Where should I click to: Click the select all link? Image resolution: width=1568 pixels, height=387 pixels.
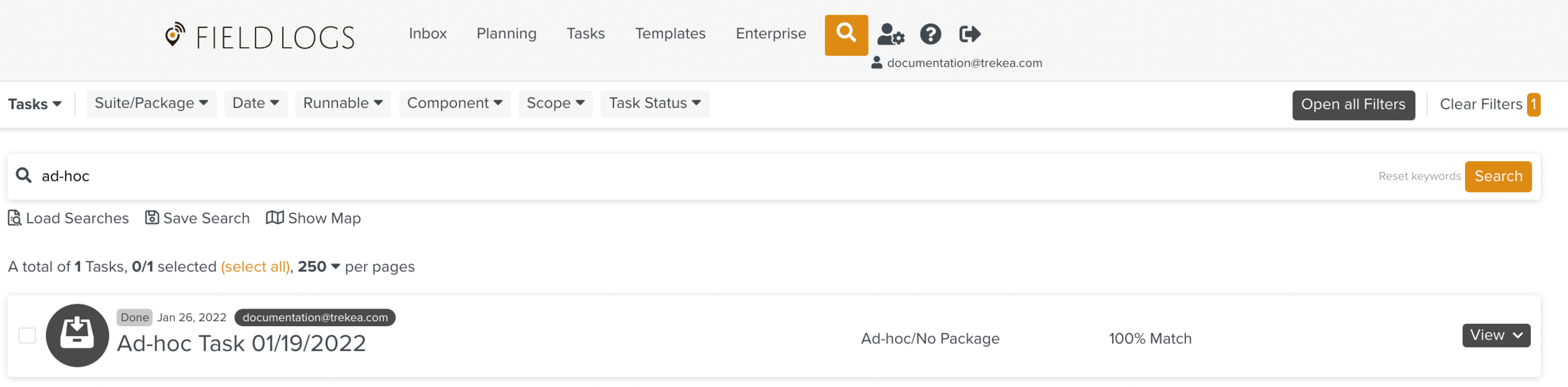(x=255, y=267)
